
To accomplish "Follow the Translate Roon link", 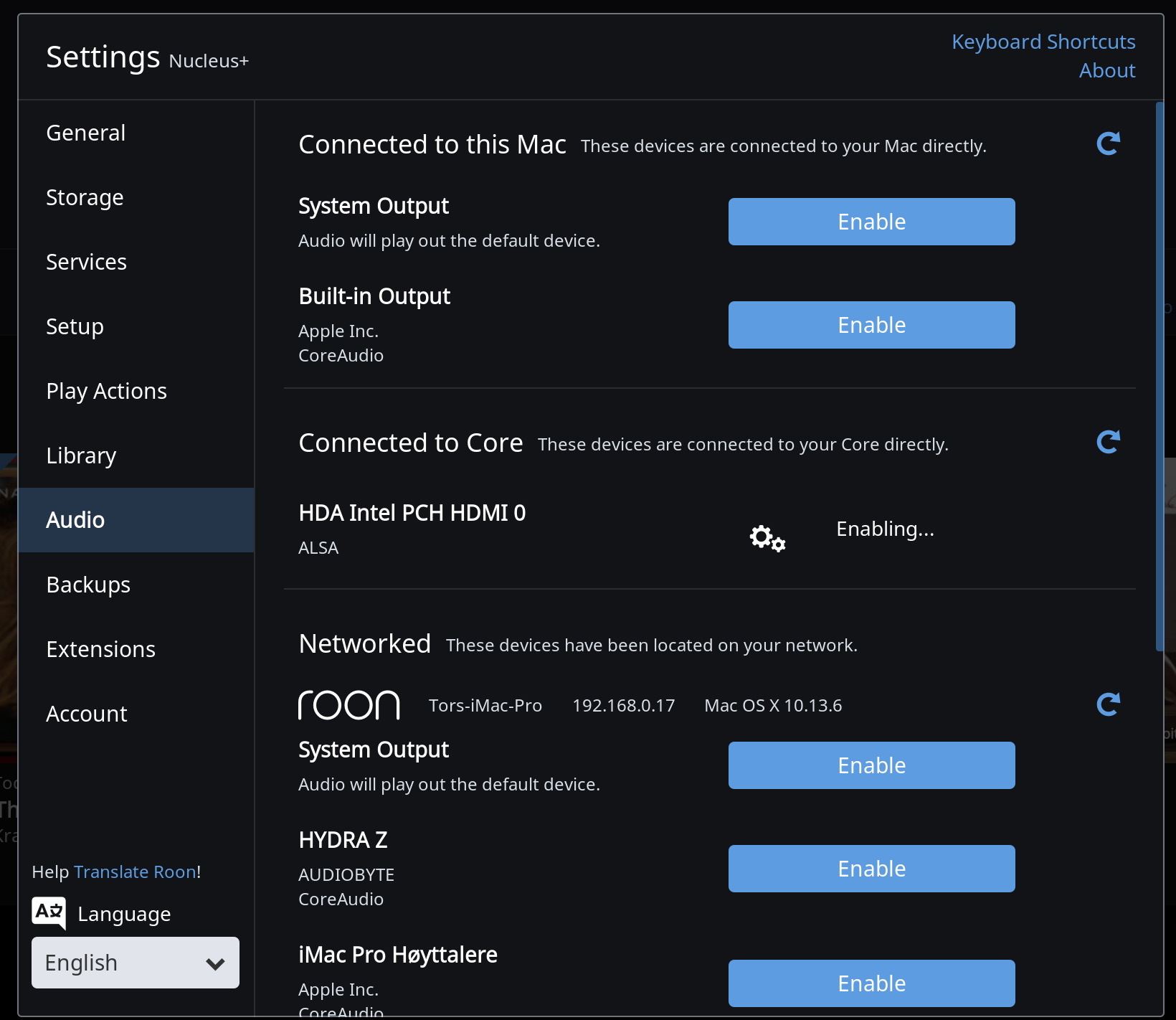I will coord(135,872).
